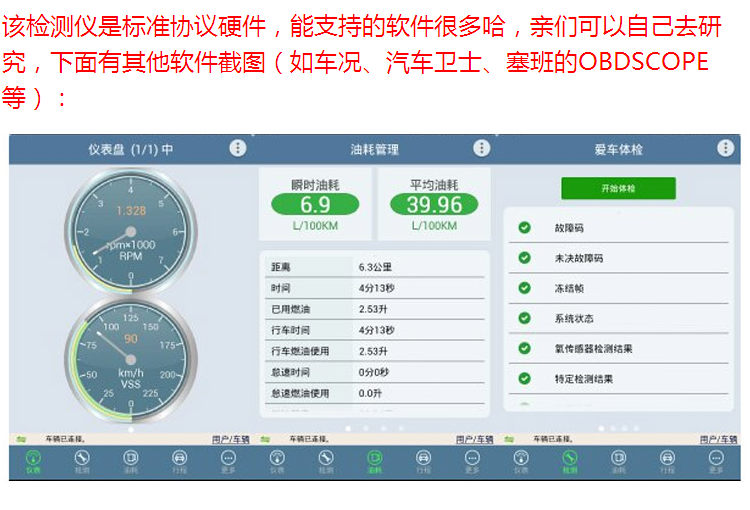The image size is (750, 510).
Task: Open 用户/车辆 link in 仪表盘 panel
Action: coord(231,439)
